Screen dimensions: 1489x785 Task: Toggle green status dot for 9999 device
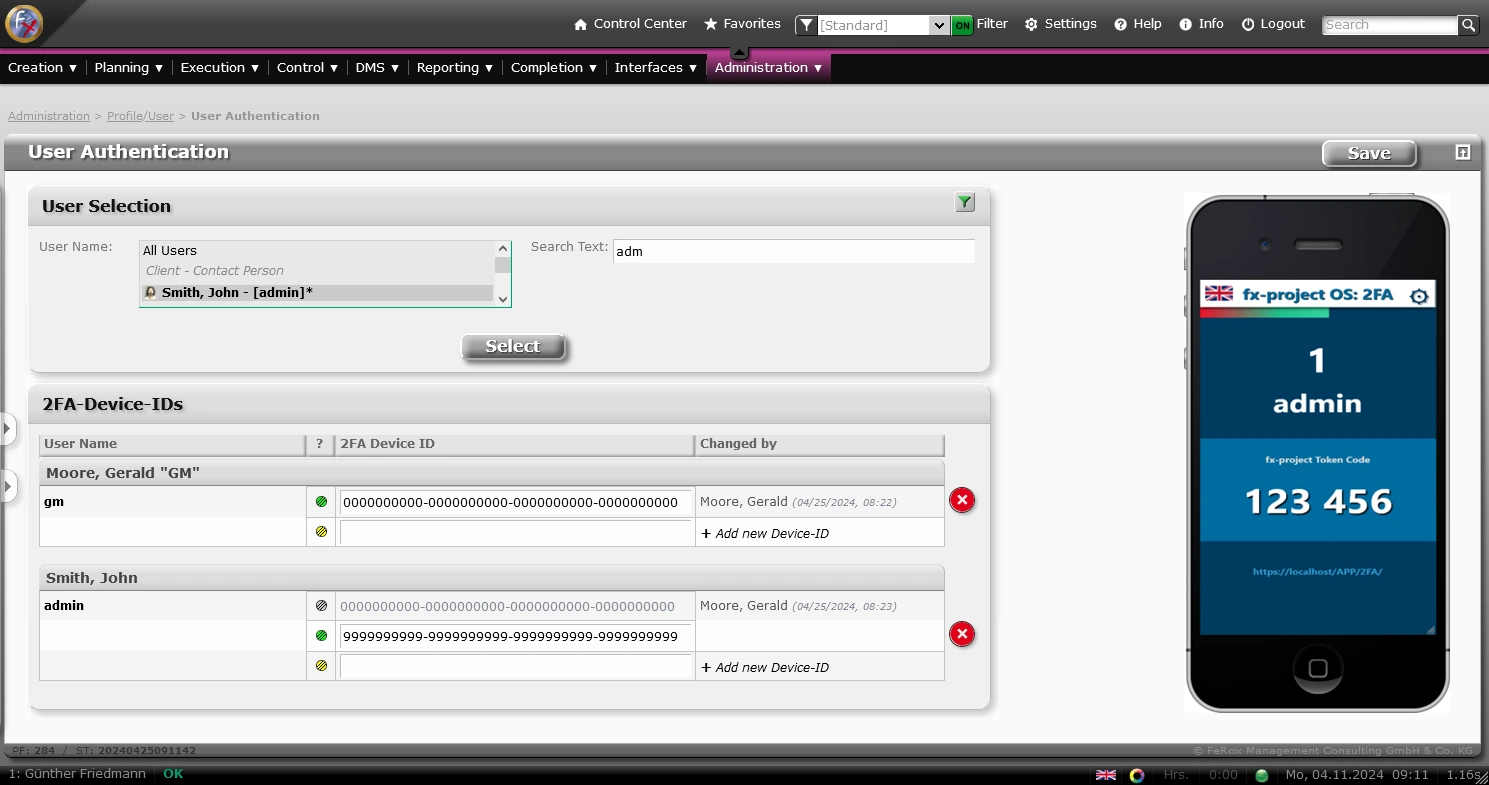pos(321,636)
